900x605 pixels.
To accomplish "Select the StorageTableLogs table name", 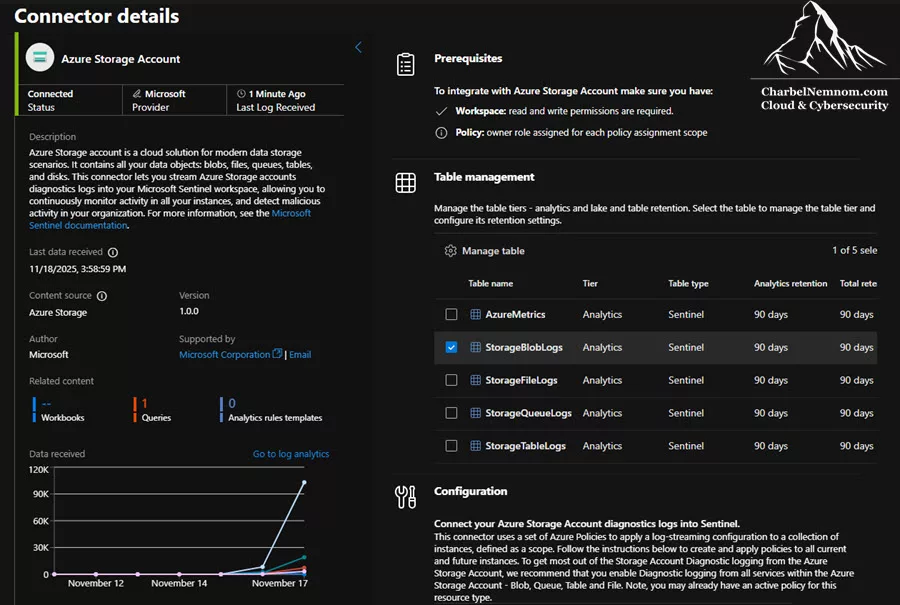I will (x=526, y=445).
